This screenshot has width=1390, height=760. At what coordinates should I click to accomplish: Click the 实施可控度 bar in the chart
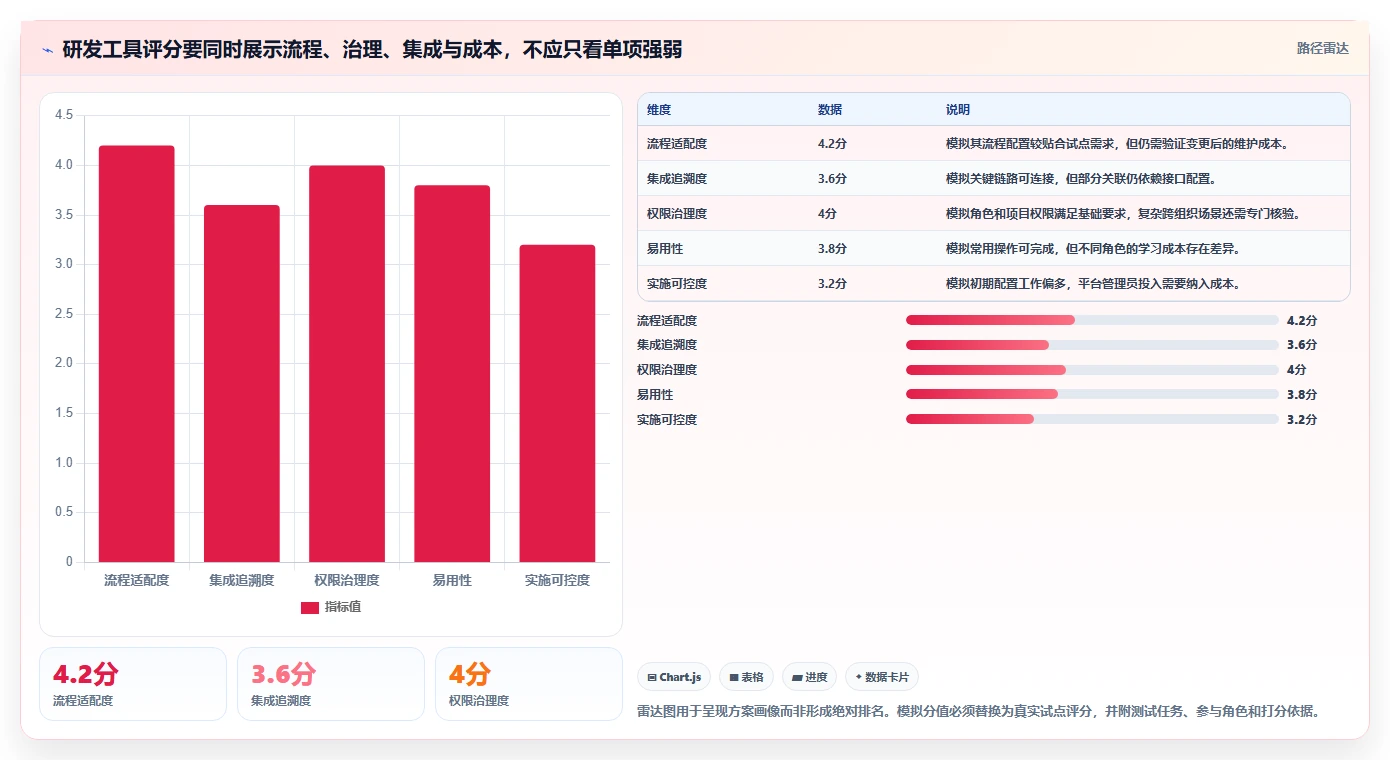(x=557, y=404)
